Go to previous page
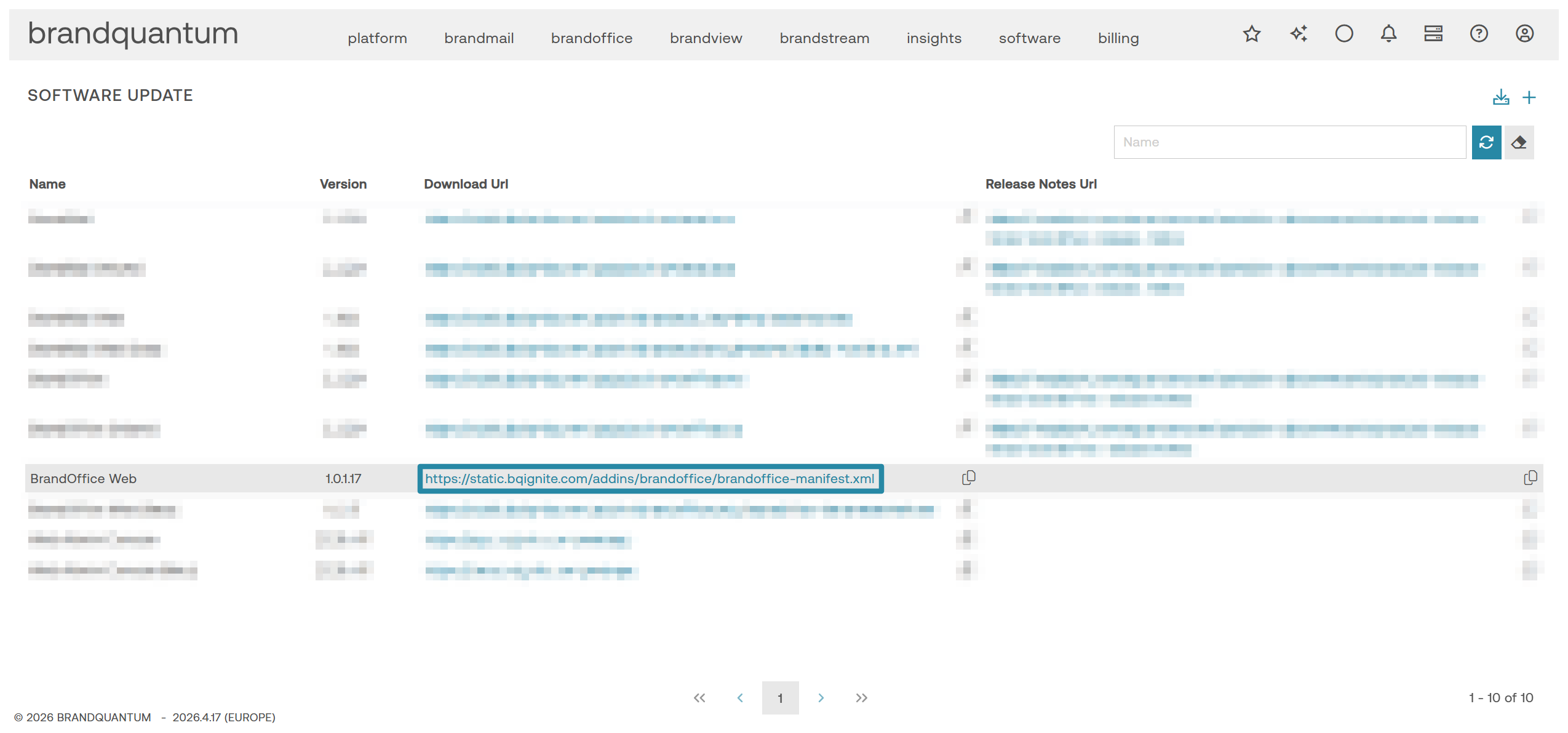The image size is (1568, 733). (740, 697)
